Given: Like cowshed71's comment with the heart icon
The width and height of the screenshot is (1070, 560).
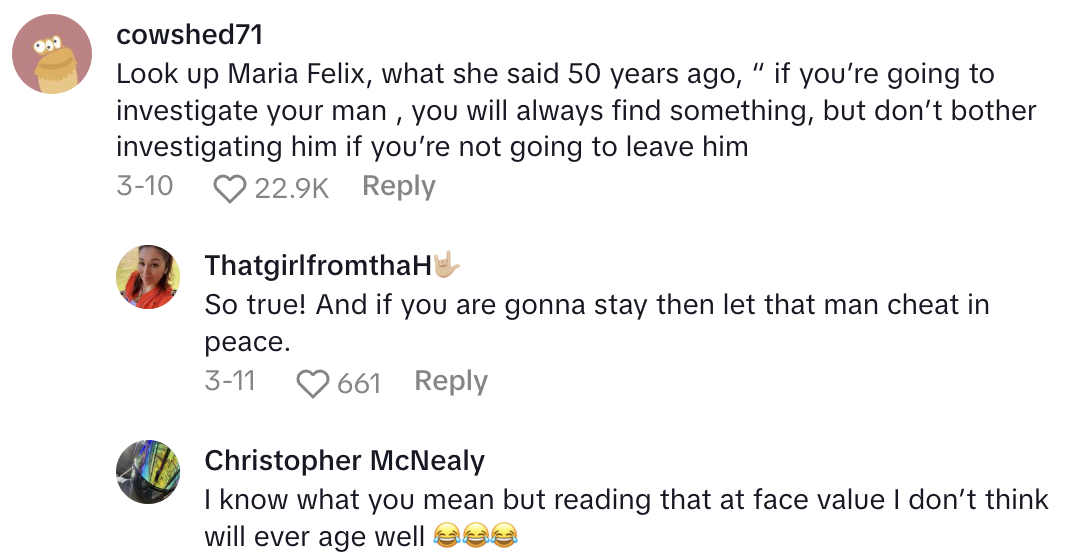Looking at the screenshot, I should pyautogui.click(x=231, y=188).
